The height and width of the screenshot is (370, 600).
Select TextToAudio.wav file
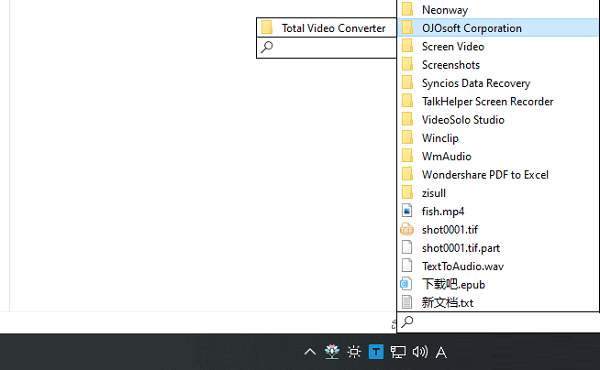pos(497,266)
